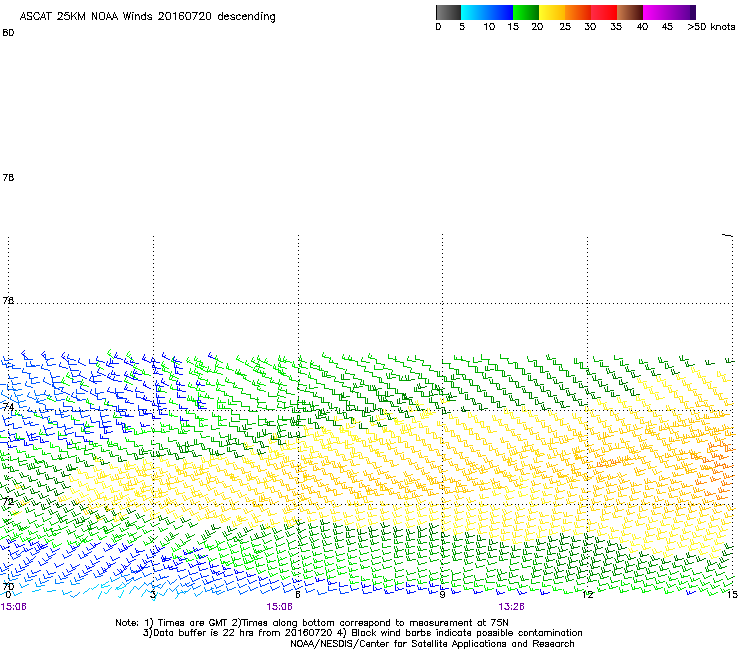
Task: Pick the blue 10-15 knots legend band
Action: (x=500, y=12)
